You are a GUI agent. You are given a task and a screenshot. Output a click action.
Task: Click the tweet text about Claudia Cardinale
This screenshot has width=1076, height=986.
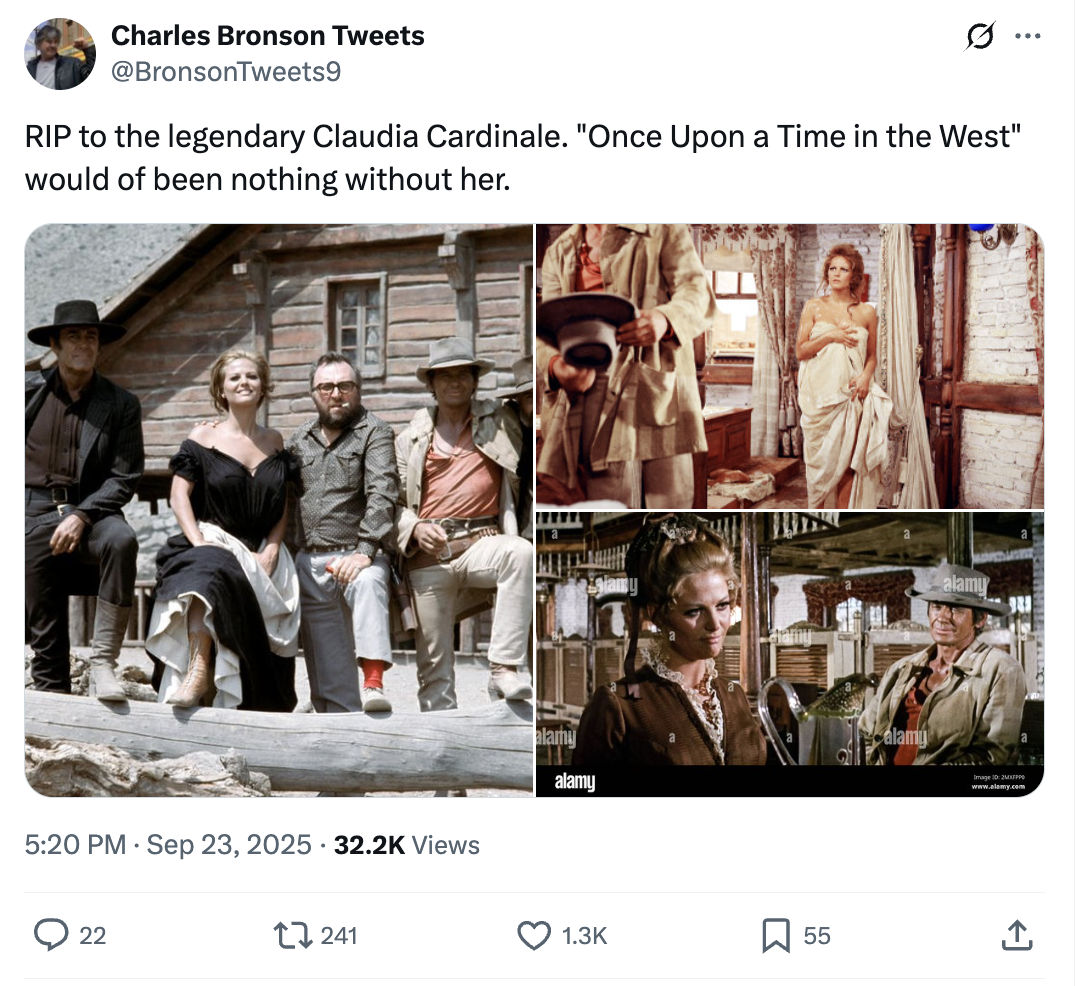[x=520, y=157]
